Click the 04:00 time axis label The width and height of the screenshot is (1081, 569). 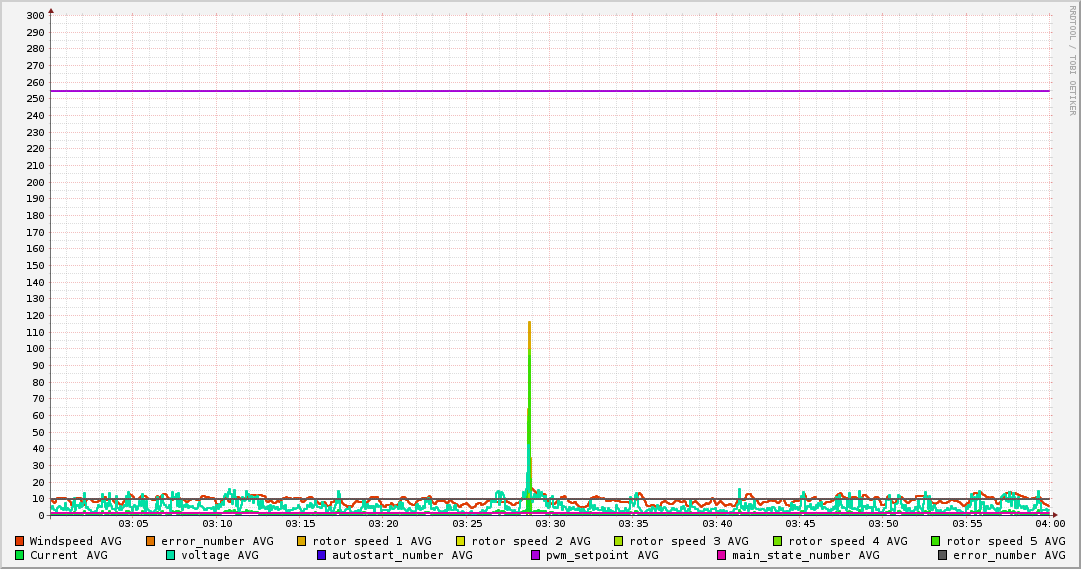[x=1050, y=524]
